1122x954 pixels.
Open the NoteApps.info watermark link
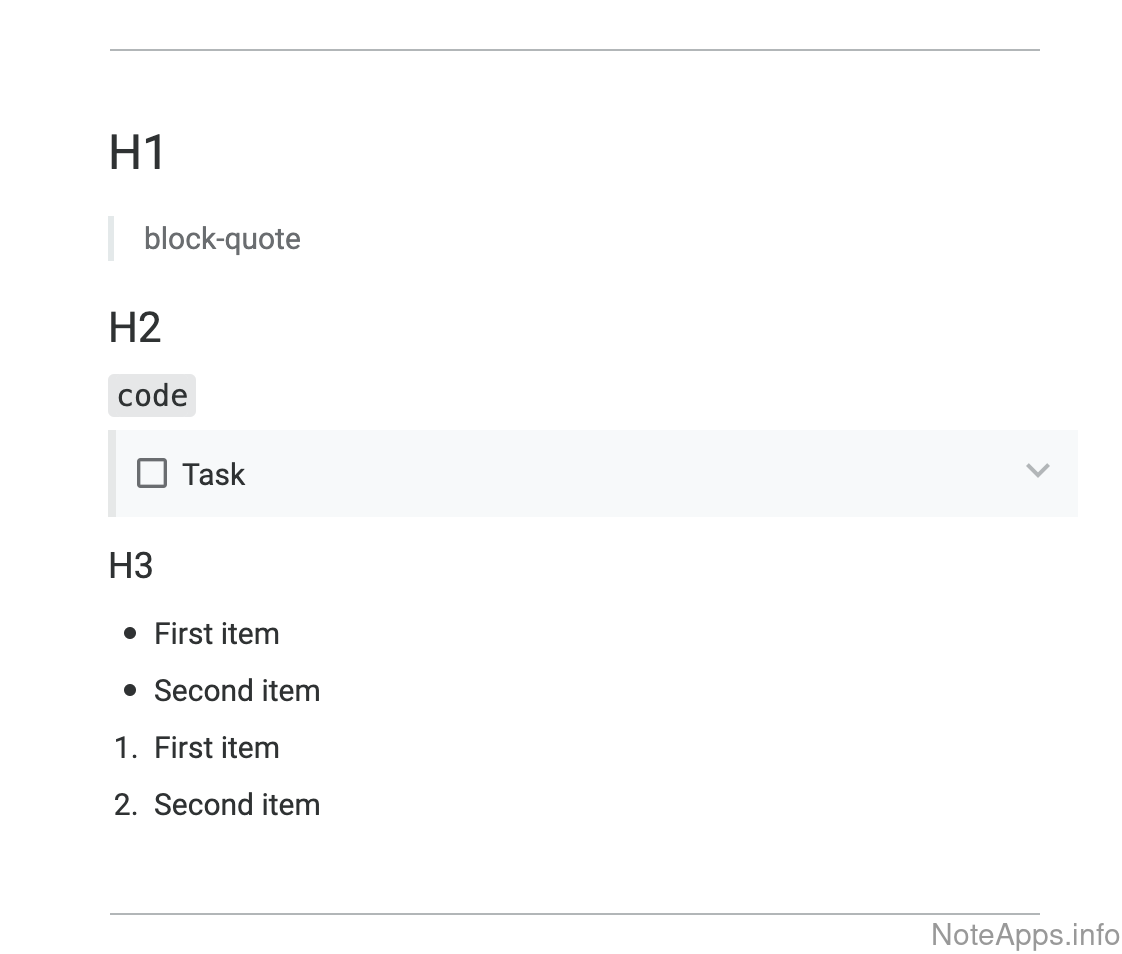tap(1025, 935)
